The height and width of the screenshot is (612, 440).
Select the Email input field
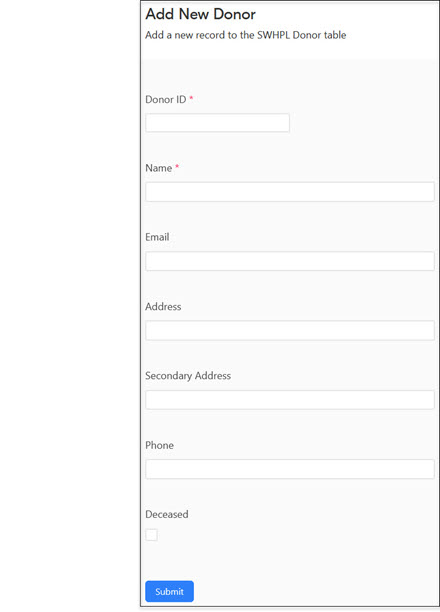click(290, 261)
